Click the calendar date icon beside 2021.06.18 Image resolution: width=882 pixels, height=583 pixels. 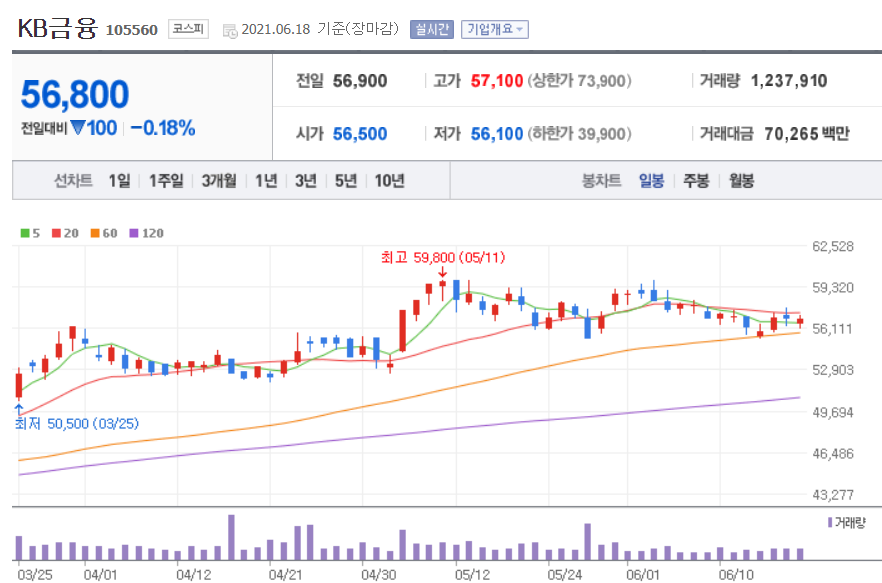click(230, 31)
